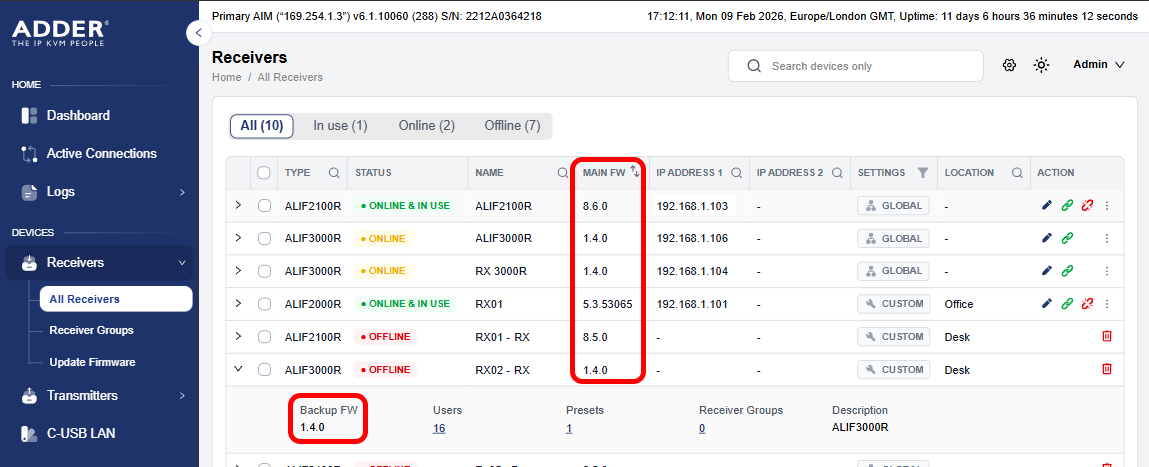Search IP ADDRESS 2 column via magnifier
This screenshot has width=1149, height=467.
838,173
